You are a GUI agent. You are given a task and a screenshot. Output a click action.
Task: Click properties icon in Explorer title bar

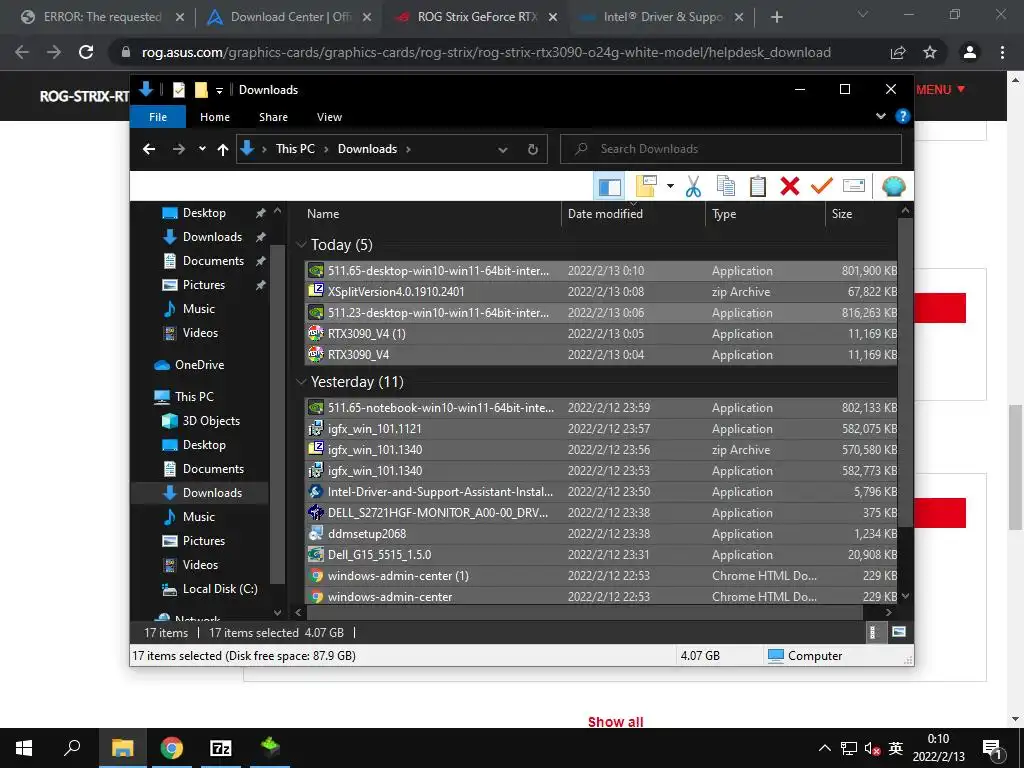pyautogui.click(x=178, y=90)
